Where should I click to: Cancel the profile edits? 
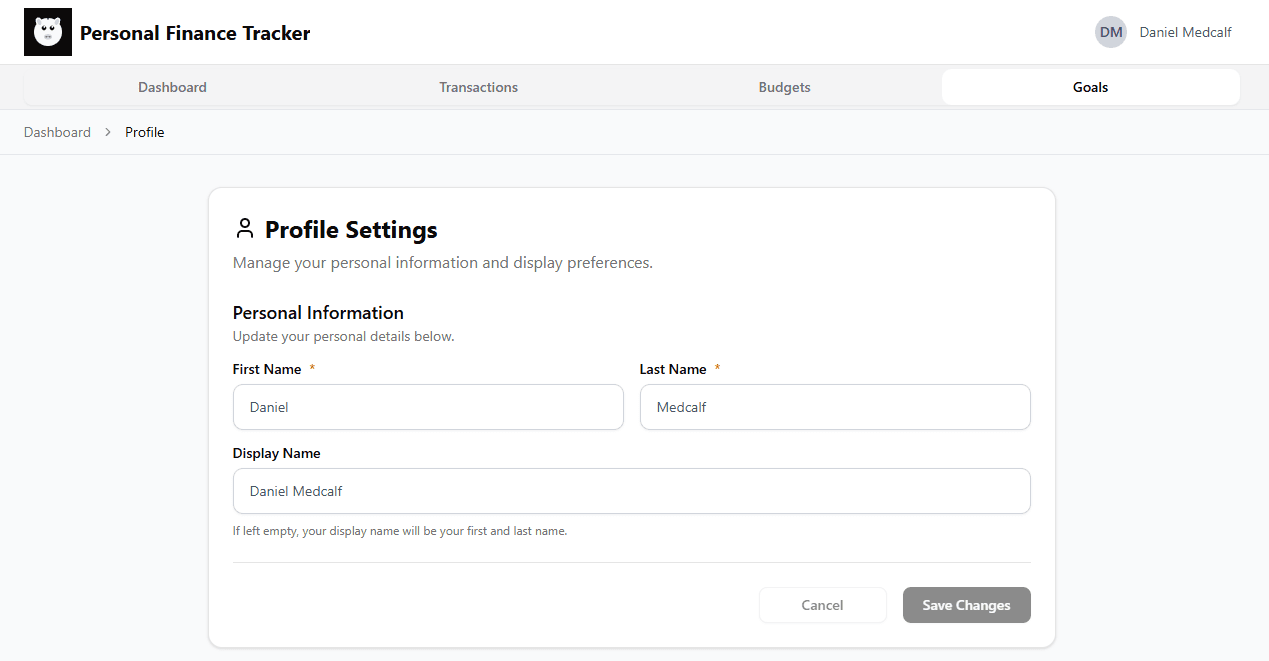tap(822, 605)
